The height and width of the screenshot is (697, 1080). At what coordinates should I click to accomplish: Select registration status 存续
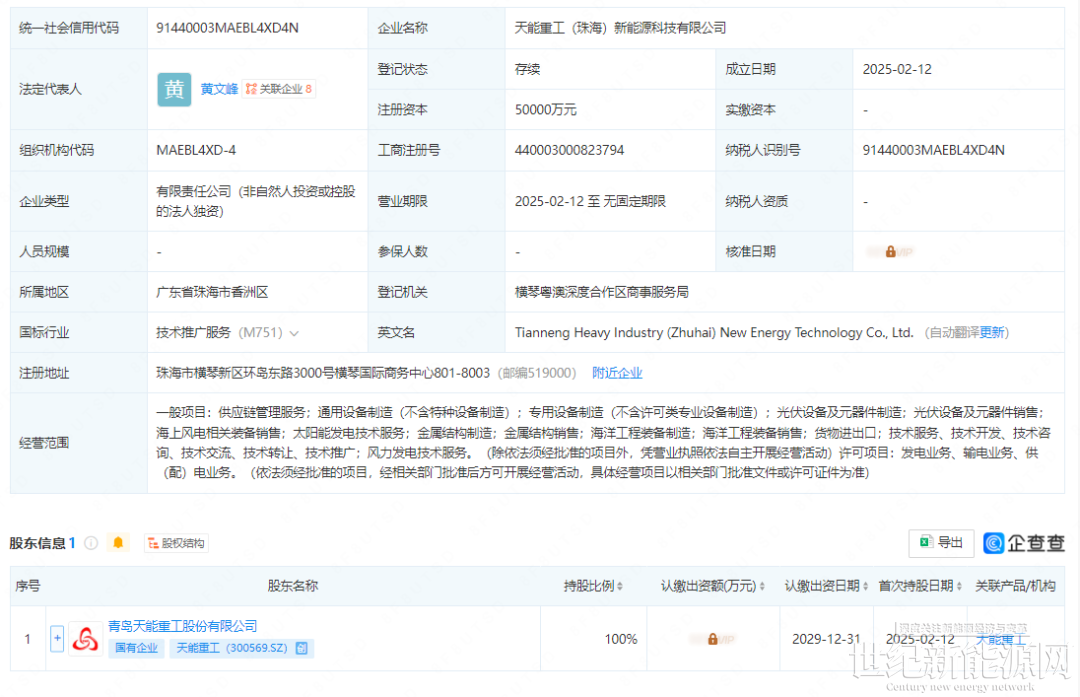click(528, 70)
